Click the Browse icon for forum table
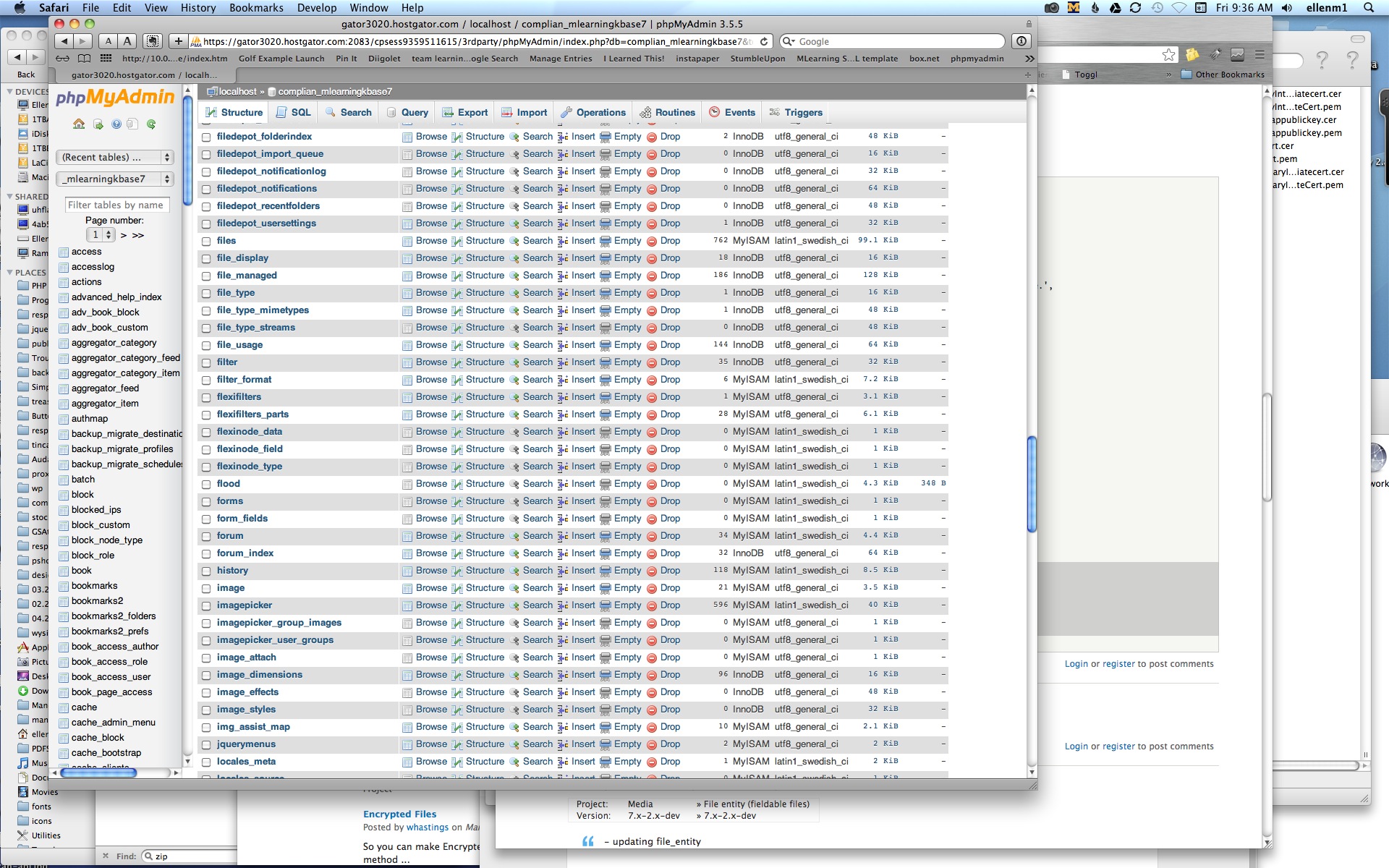The height and width of the screenshot is (868, 1389). [x=407, y=536]
